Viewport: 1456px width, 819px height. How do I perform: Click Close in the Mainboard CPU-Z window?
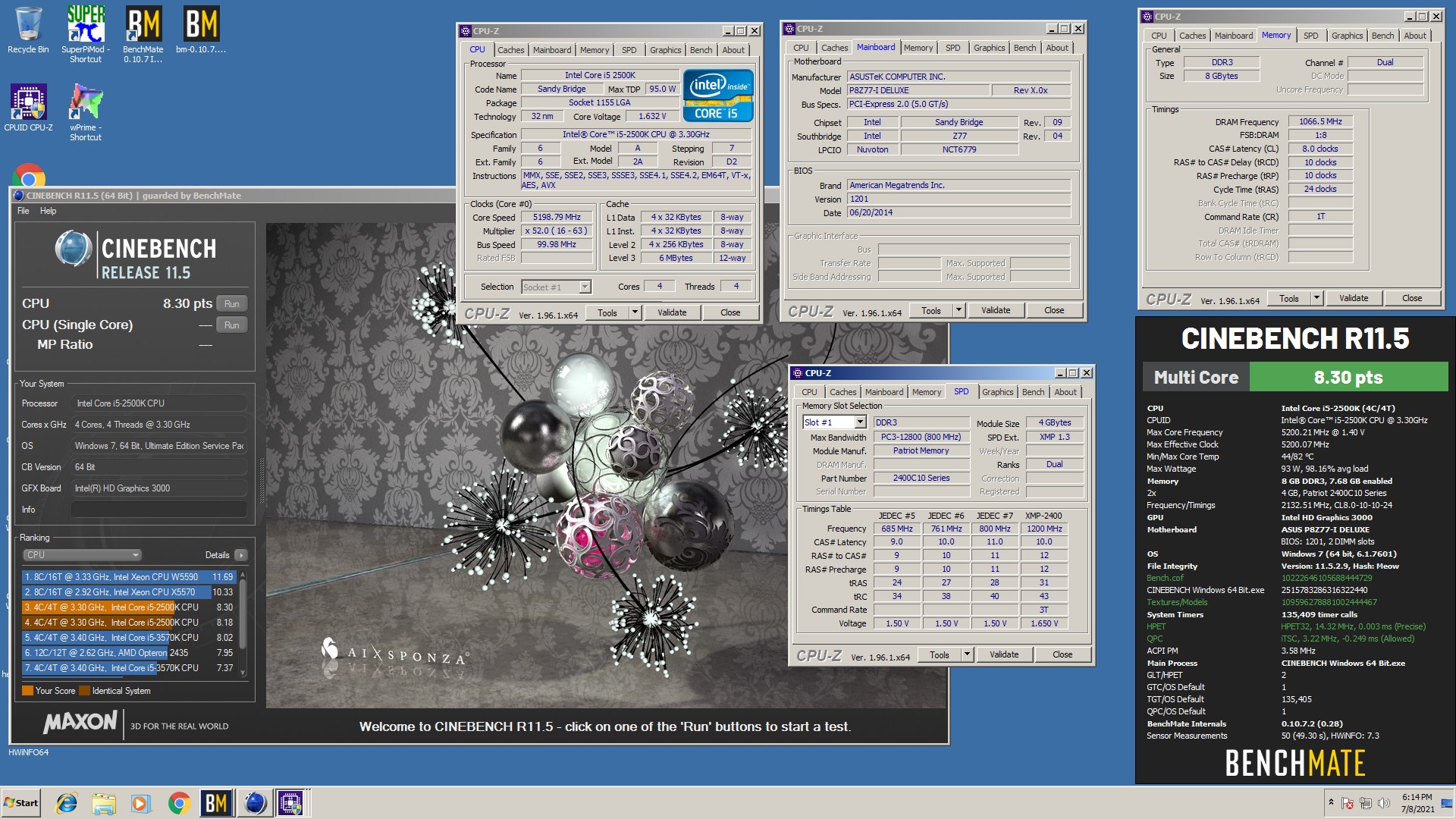[x=1054, y=310]
